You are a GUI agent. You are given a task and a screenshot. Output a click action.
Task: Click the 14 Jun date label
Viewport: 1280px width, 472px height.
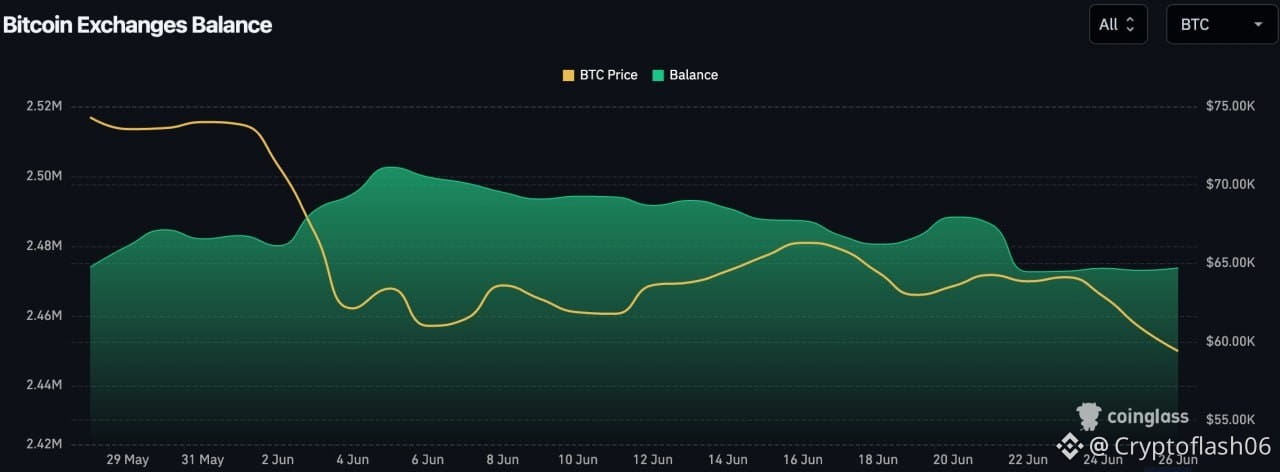click(x=727, y=460)
